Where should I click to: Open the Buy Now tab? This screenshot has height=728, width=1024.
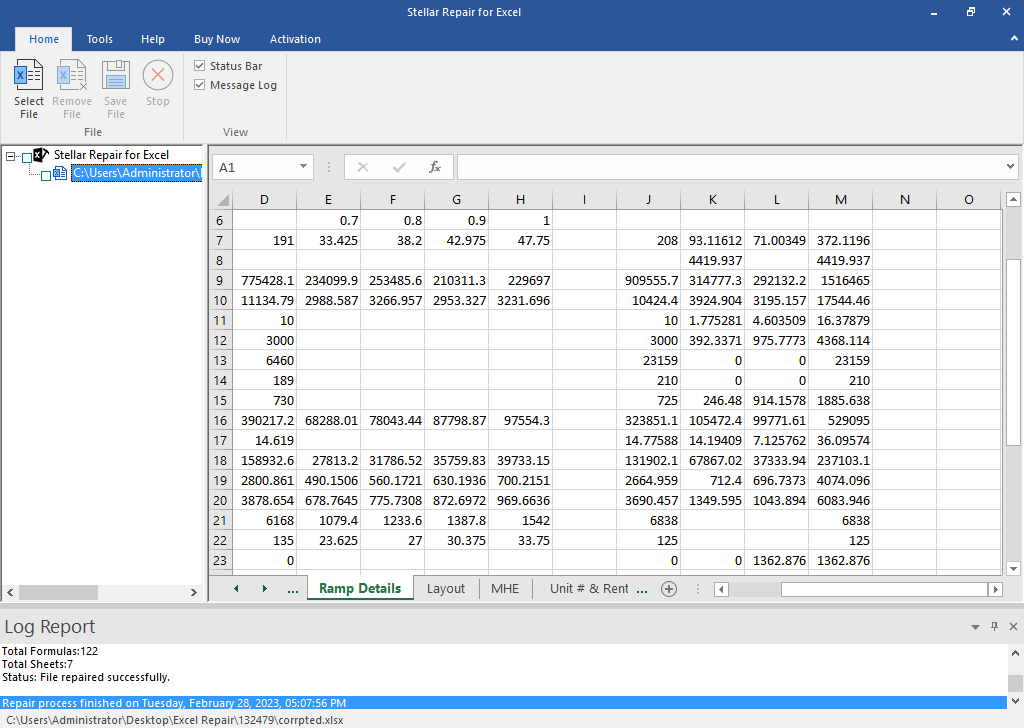tap(217, 39)
